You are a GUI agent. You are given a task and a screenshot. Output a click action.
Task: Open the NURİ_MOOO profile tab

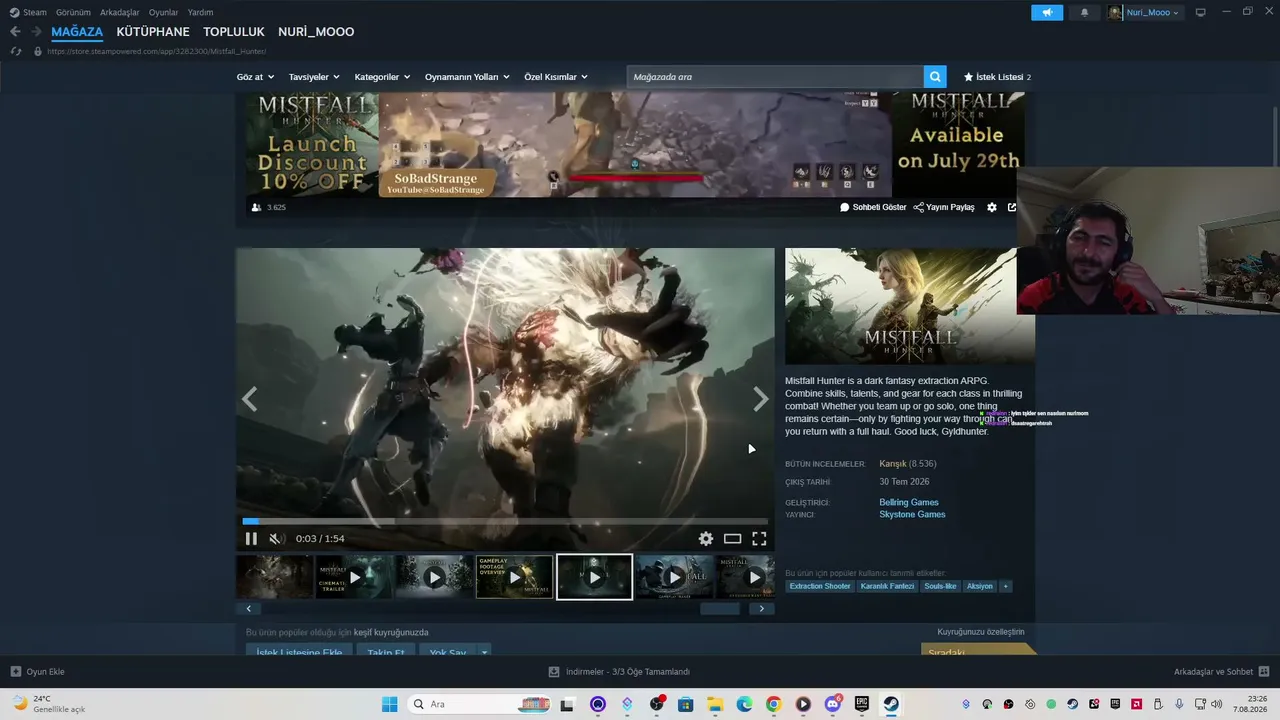pyautogui.click(x=316, y=32)
